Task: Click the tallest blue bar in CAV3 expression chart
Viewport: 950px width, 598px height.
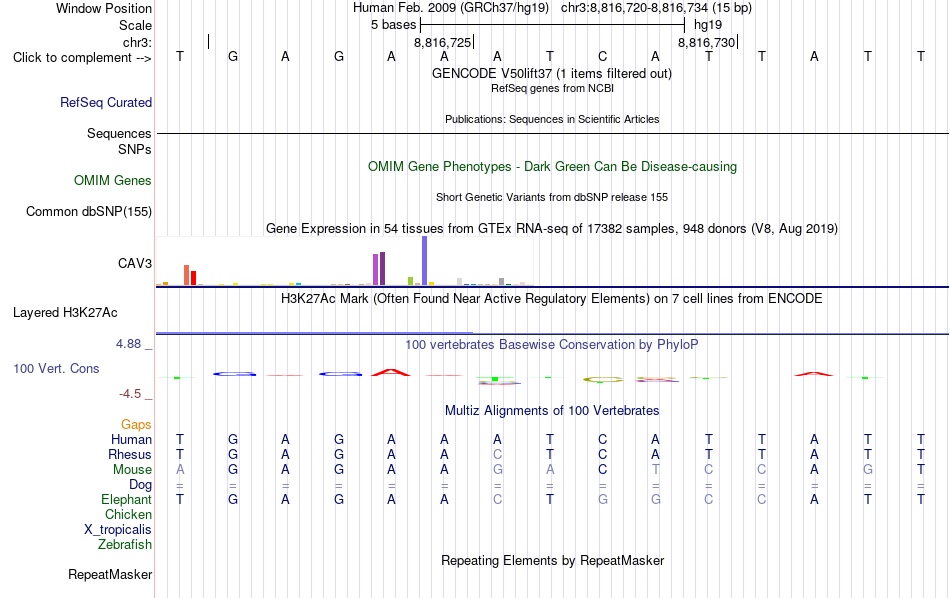Action: [x=425, y=261]
